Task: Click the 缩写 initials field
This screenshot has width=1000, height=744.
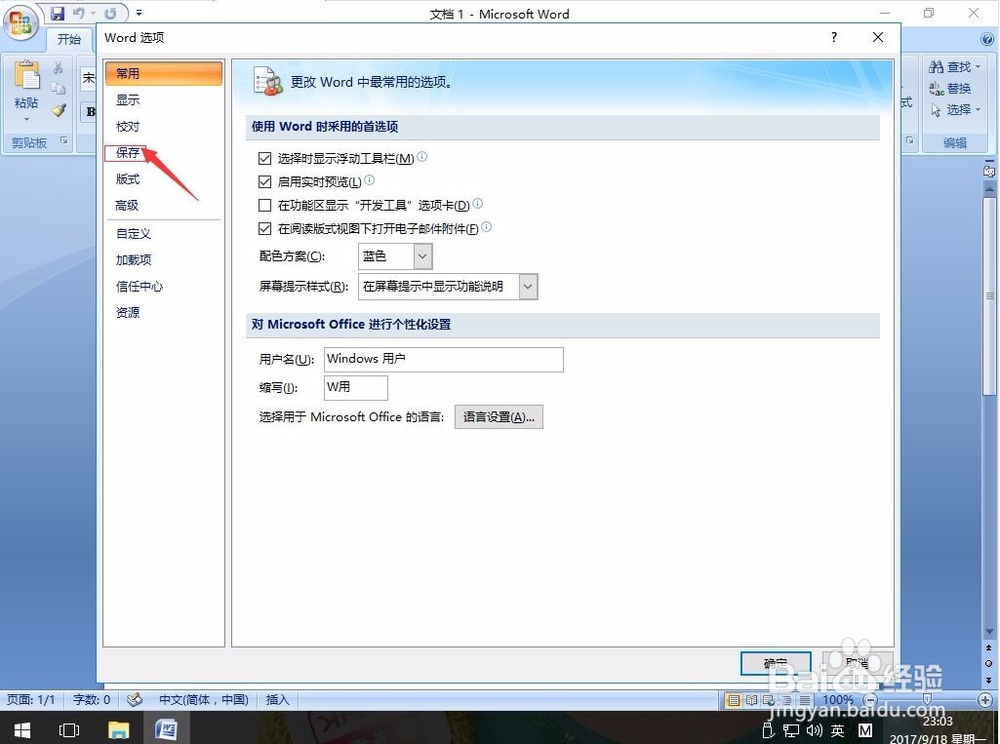Action: pyautogui.click(x=356, y=388)
